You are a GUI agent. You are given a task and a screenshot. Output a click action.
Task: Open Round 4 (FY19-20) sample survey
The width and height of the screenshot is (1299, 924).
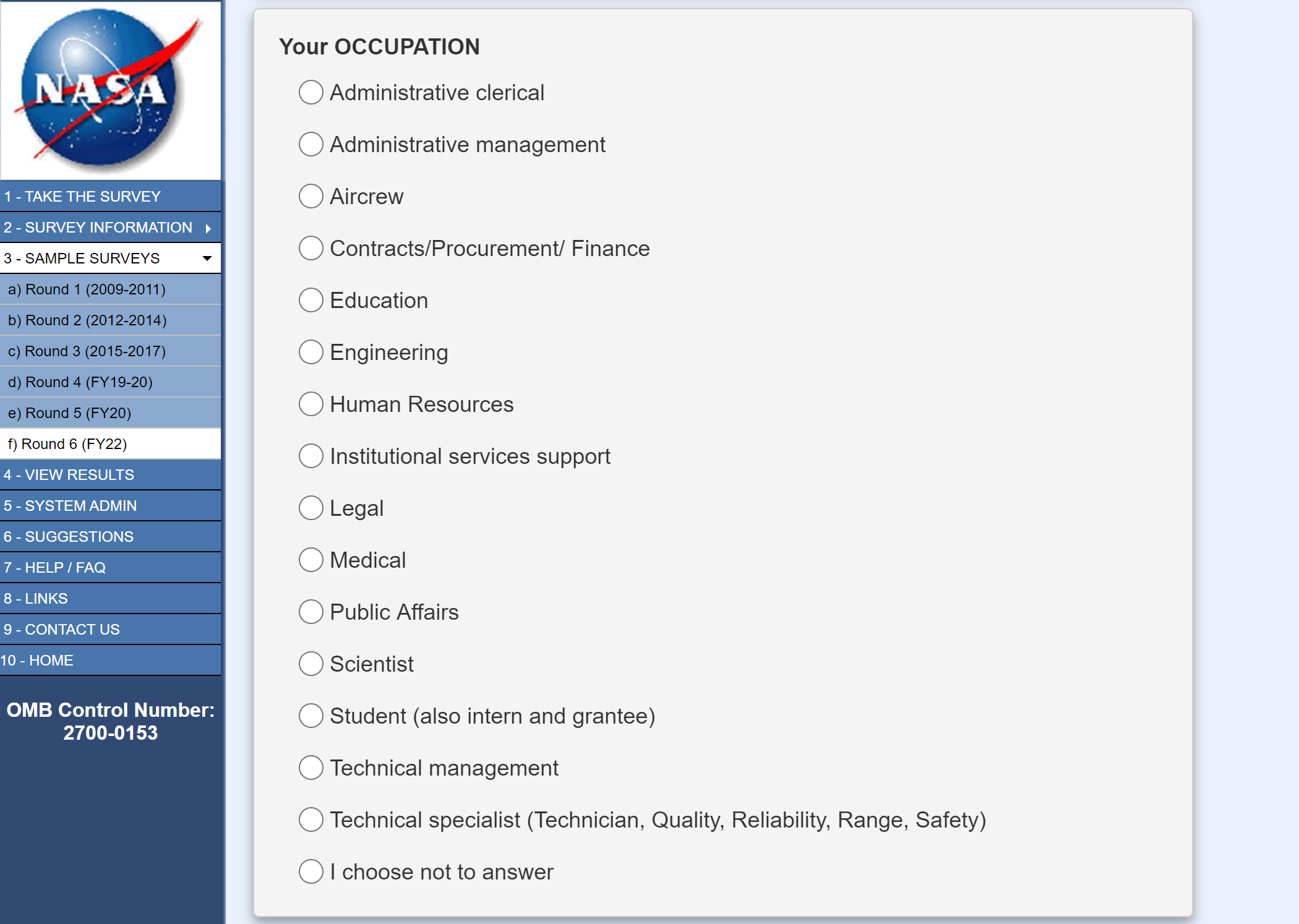[x=80, y=382]
